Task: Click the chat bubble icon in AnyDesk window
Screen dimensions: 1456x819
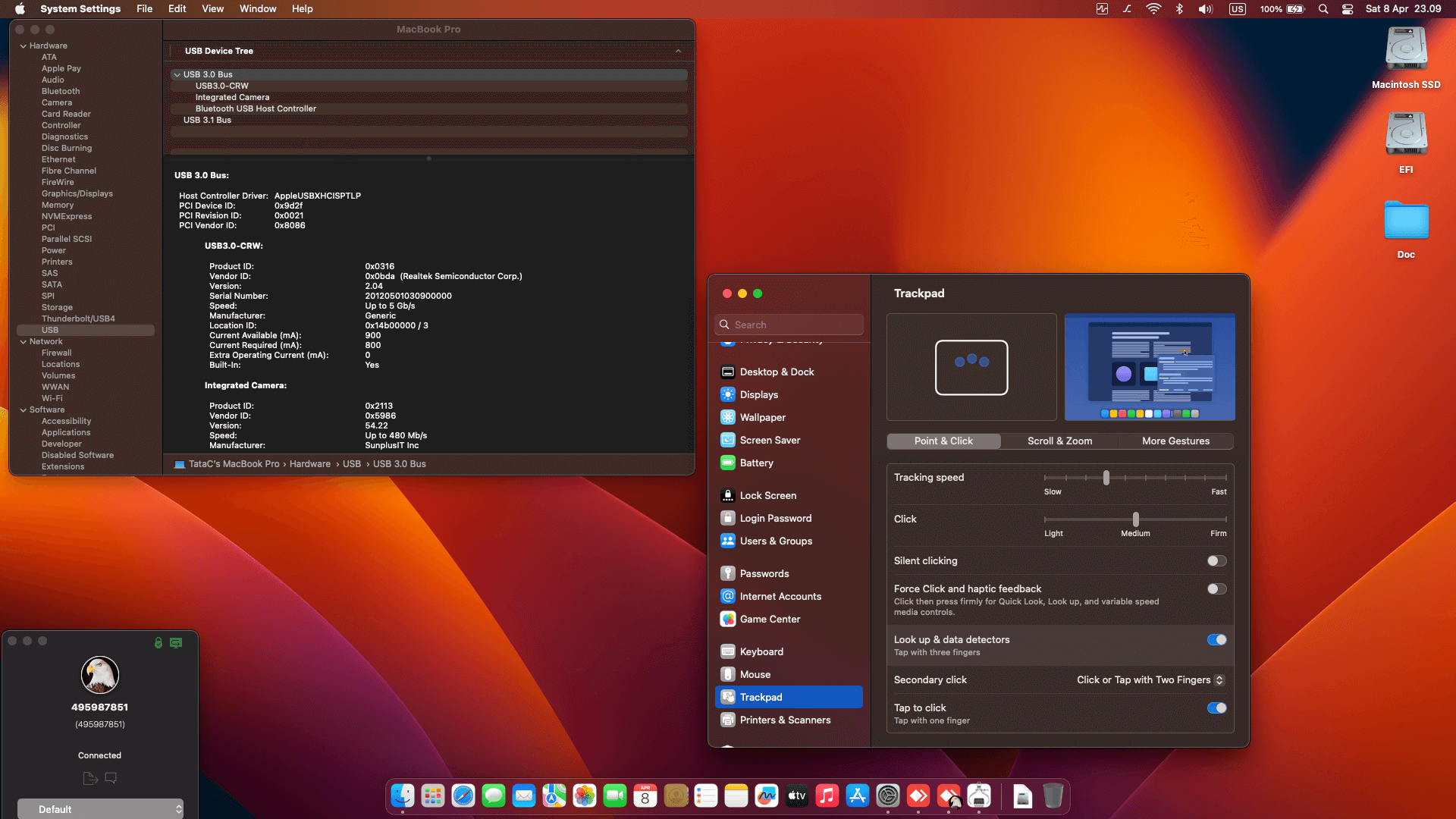Action: click(111, 778)
